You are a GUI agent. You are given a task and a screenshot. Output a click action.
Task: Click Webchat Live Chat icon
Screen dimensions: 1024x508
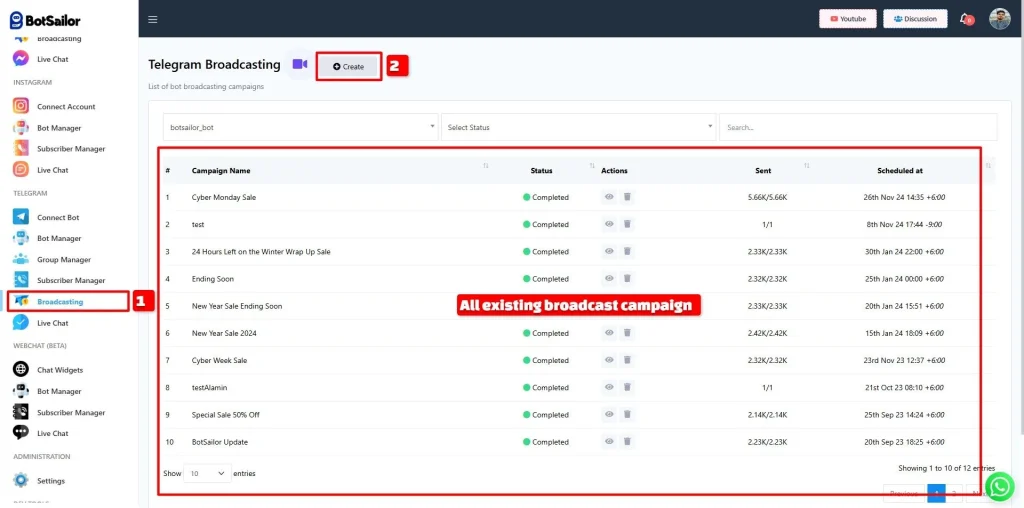pos(21,433)
